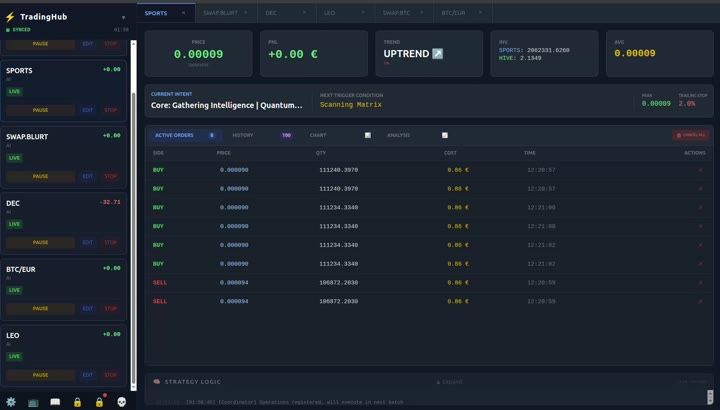Click the uptrend arrow icon in TREND card

438,54
